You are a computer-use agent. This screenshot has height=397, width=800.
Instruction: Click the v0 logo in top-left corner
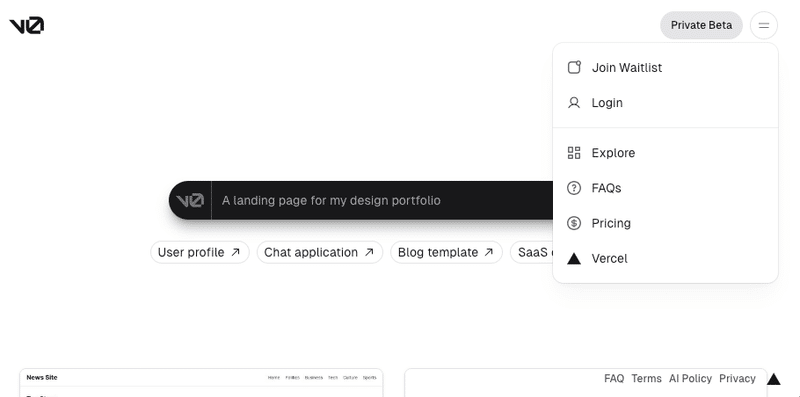tap(27, 25)
